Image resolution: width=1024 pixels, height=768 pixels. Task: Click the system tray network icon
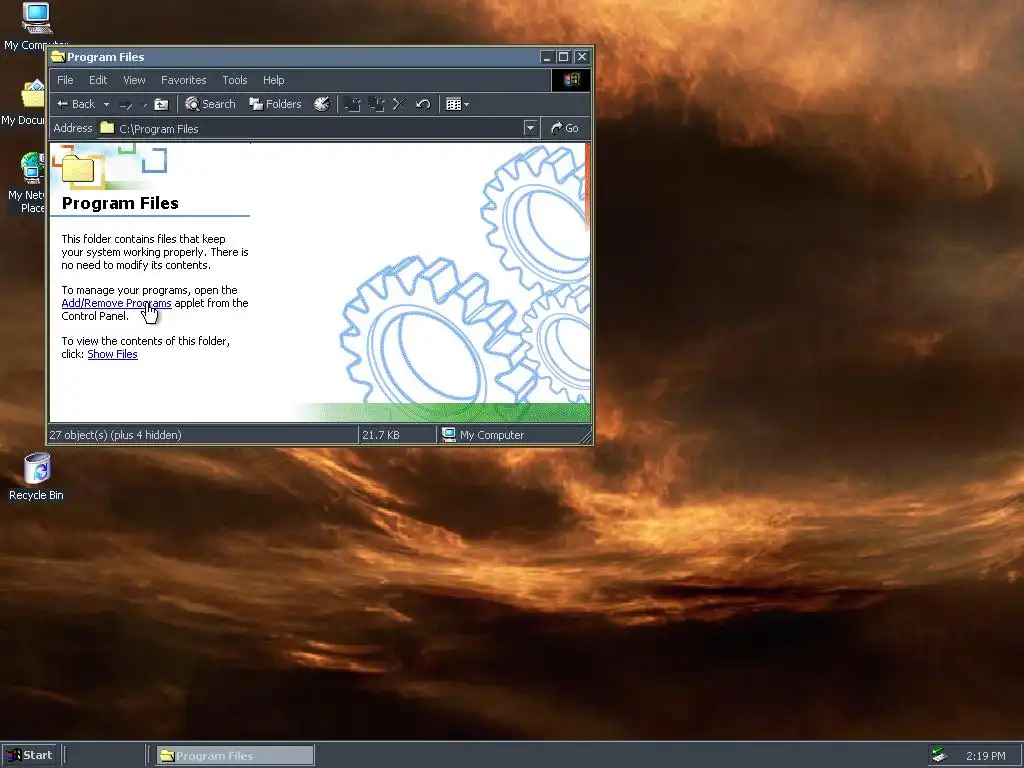point(939,755)
